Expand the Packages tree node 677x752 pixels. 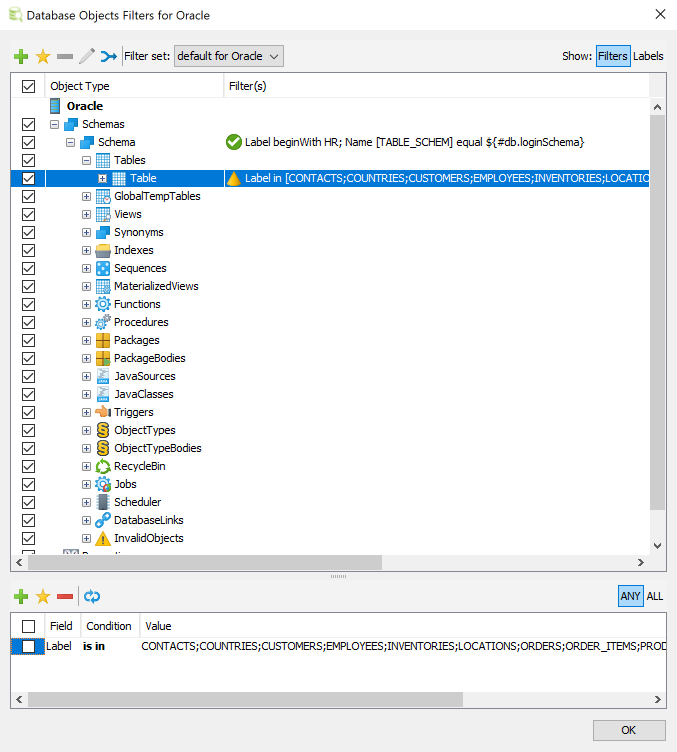pos(86,340)
